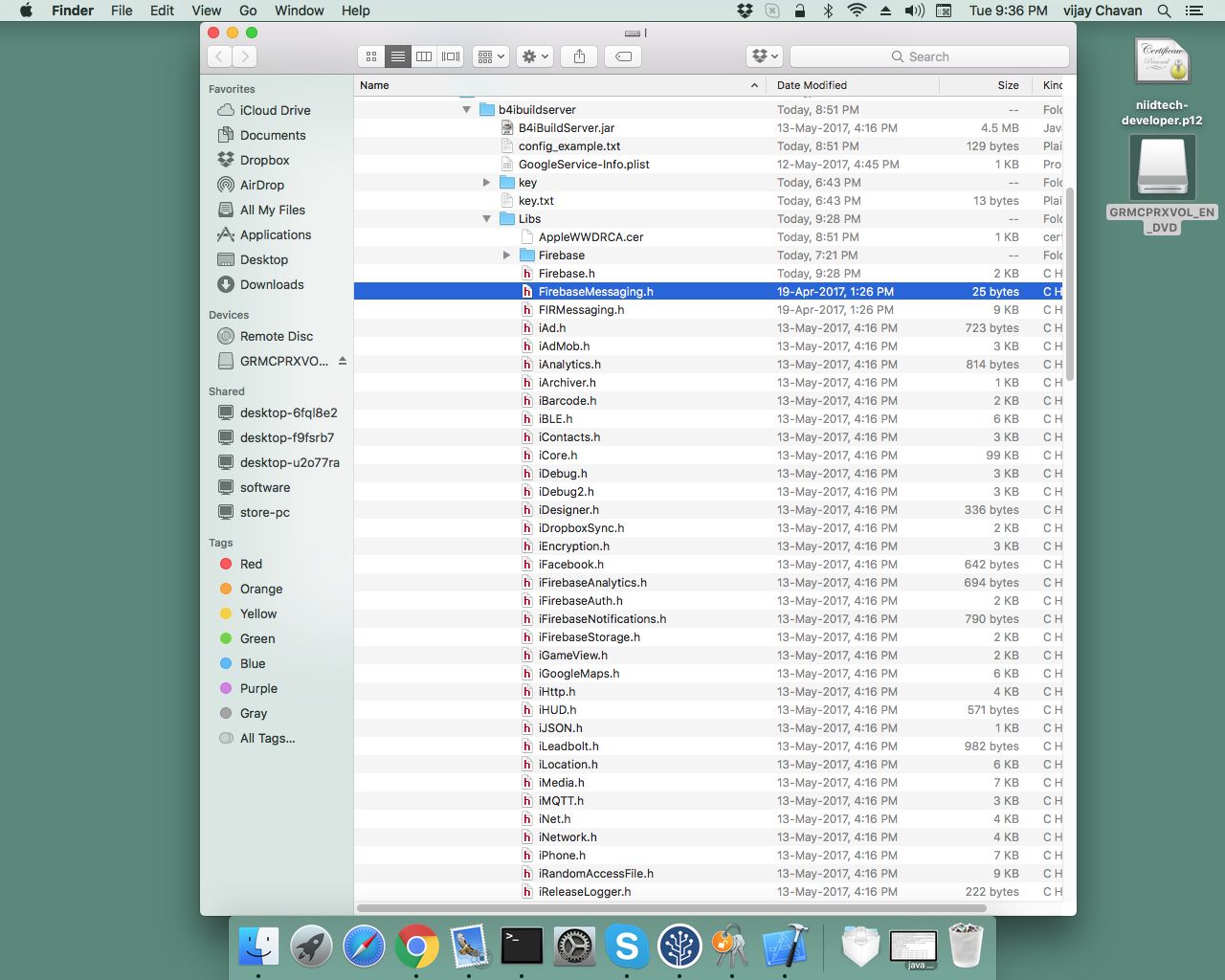Expand the Firebase folder
1225x980 pixels.
506,256
